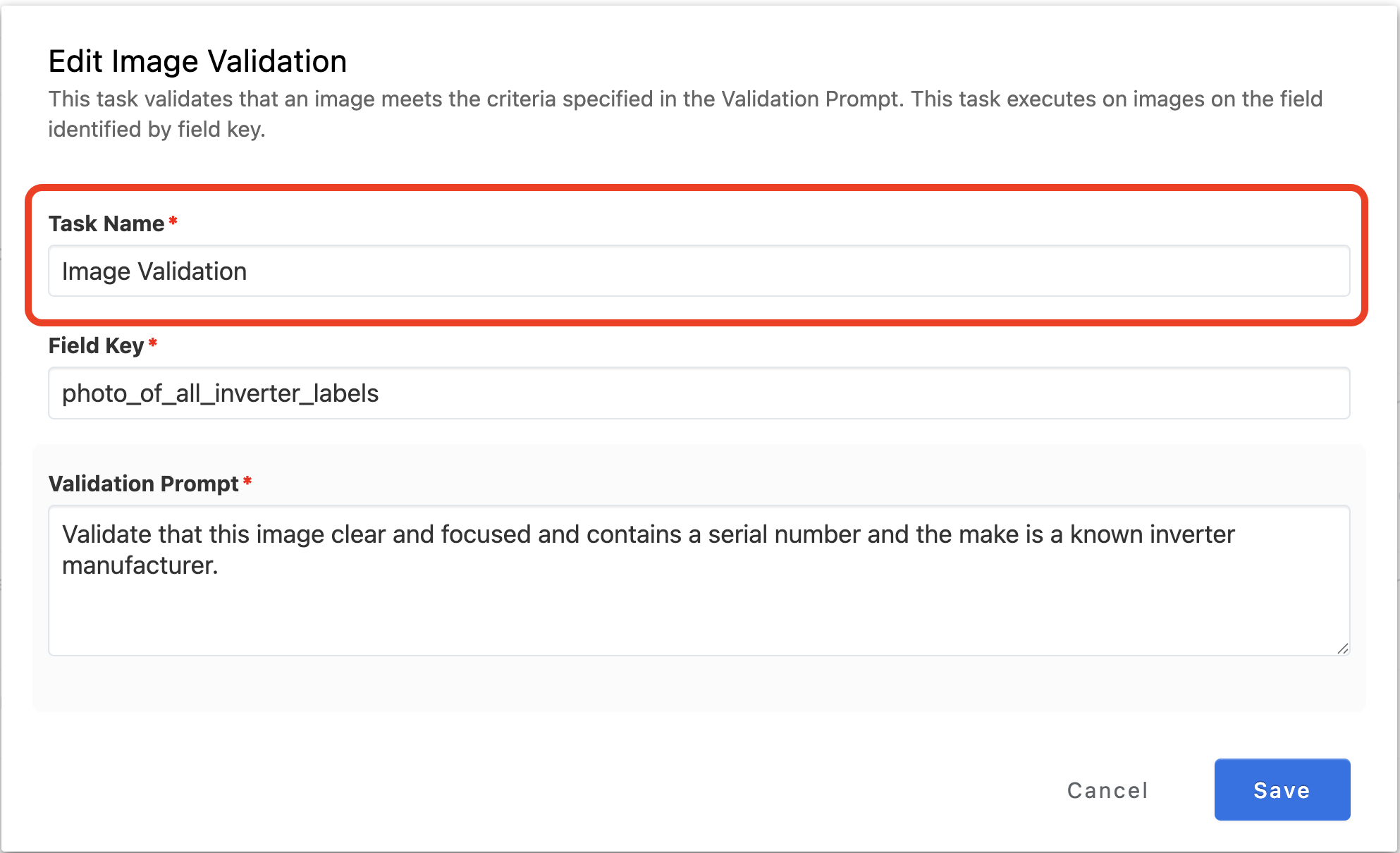The width and height of the screenshot is (1400, 853).
Task: Click the empty area below the prompt text
Action: point(698,617)
